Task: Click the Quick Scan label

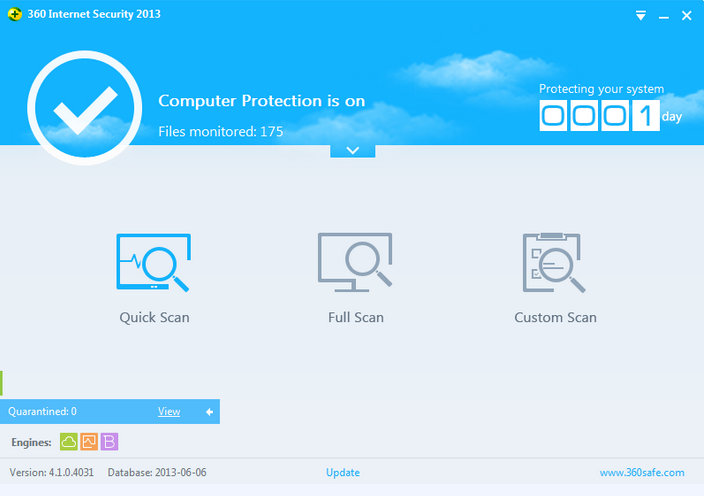Action: click(154, 317)
